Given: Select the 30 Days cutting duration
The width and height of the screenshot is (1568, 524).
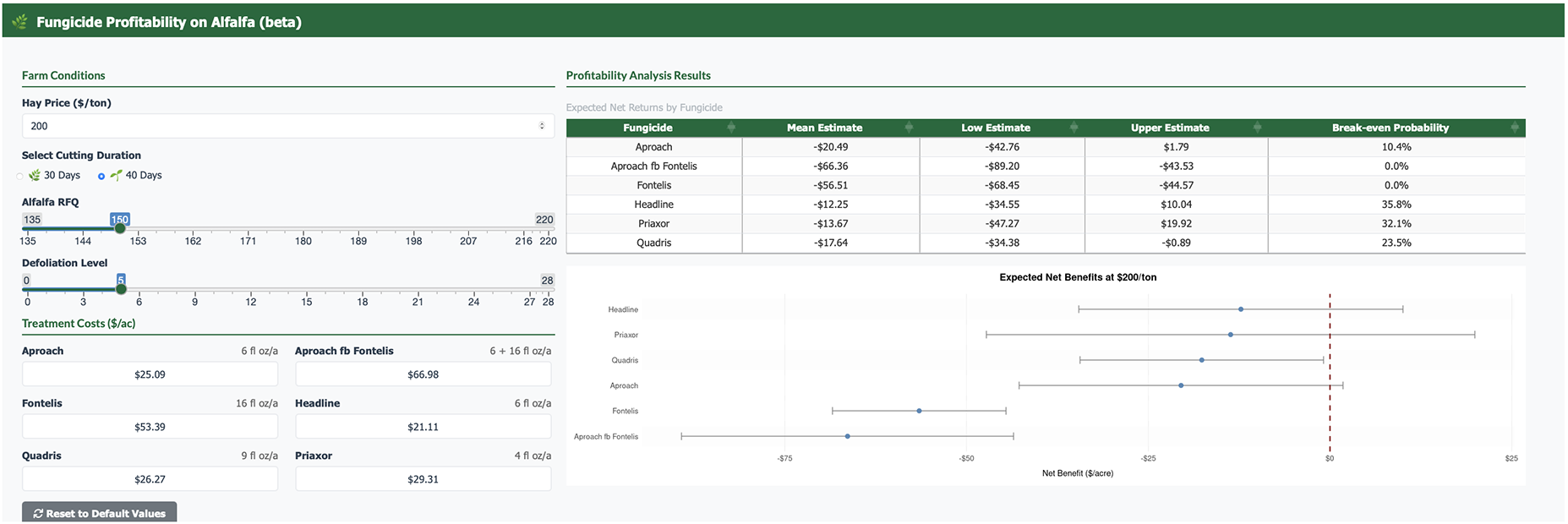Looking at the screenshot, I should [x=20, y=177].
